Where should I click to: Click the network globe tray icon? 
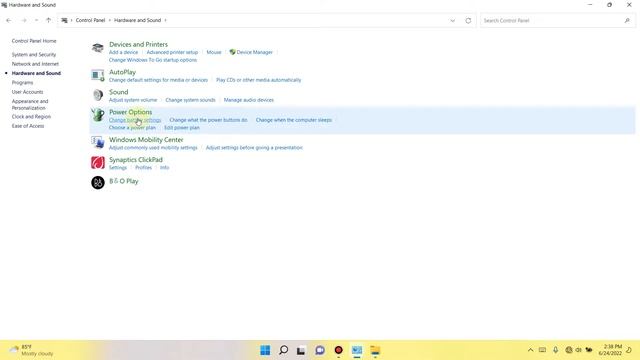coord(569,350)
